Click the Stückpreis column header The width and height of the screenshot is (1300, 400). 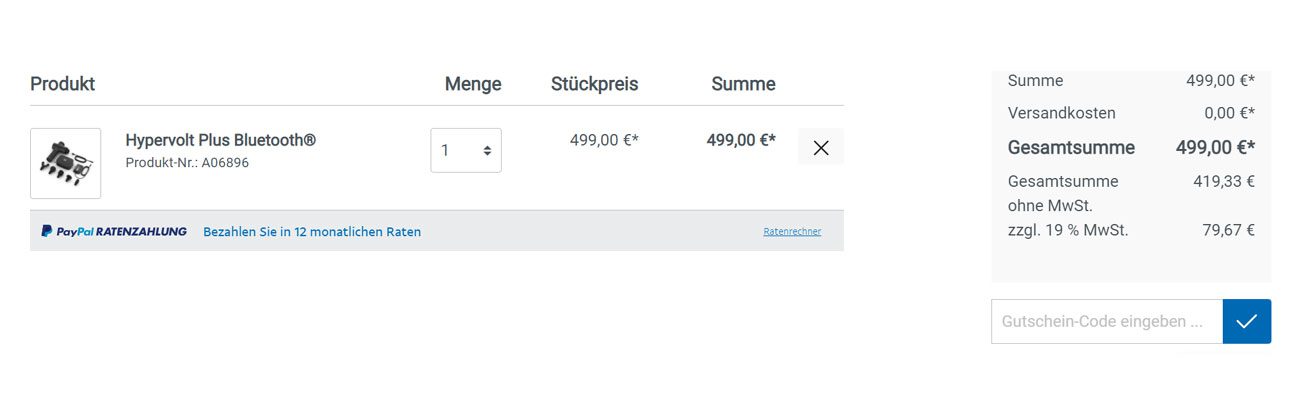pyautogui.click(x=595, y=84)
